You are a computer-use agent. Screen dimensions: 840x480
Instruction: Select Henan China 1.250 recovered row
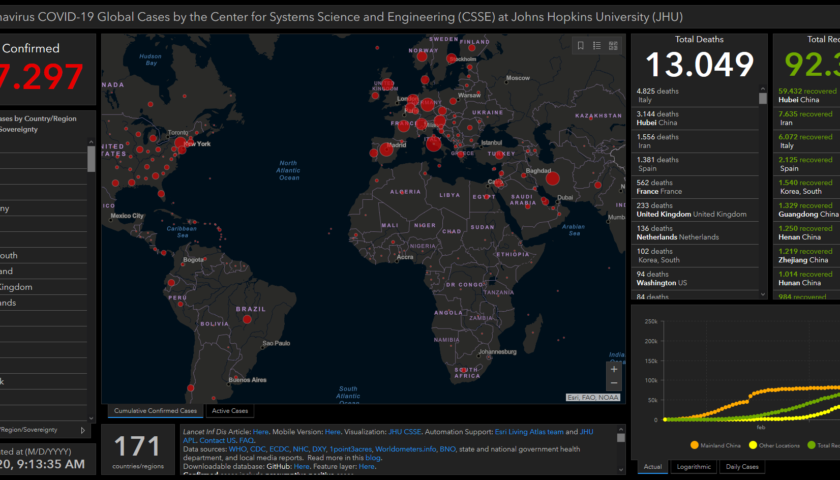(x=807, y=233)
